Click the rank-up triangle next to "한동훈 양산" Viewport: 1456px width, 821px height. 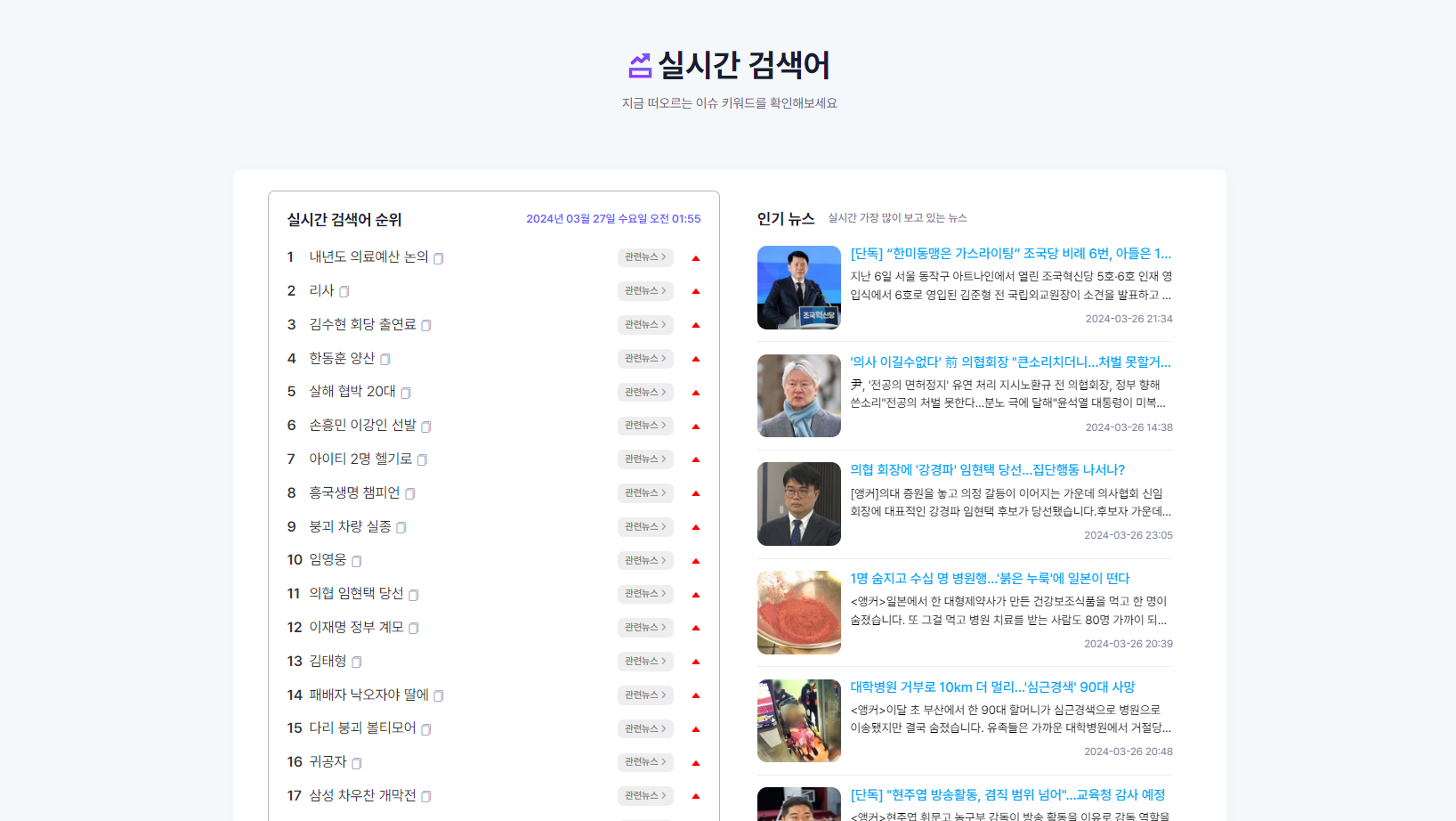click(695, 358)
